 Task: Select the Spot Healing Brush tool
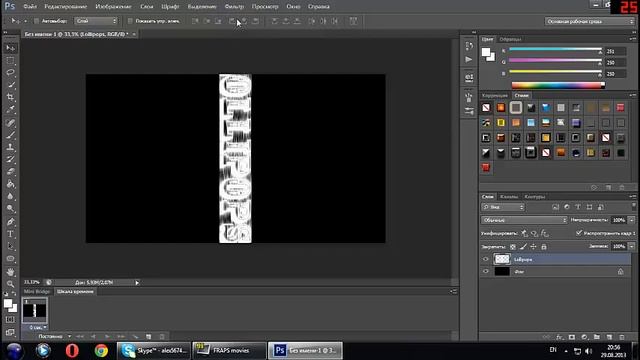point(11,123)
